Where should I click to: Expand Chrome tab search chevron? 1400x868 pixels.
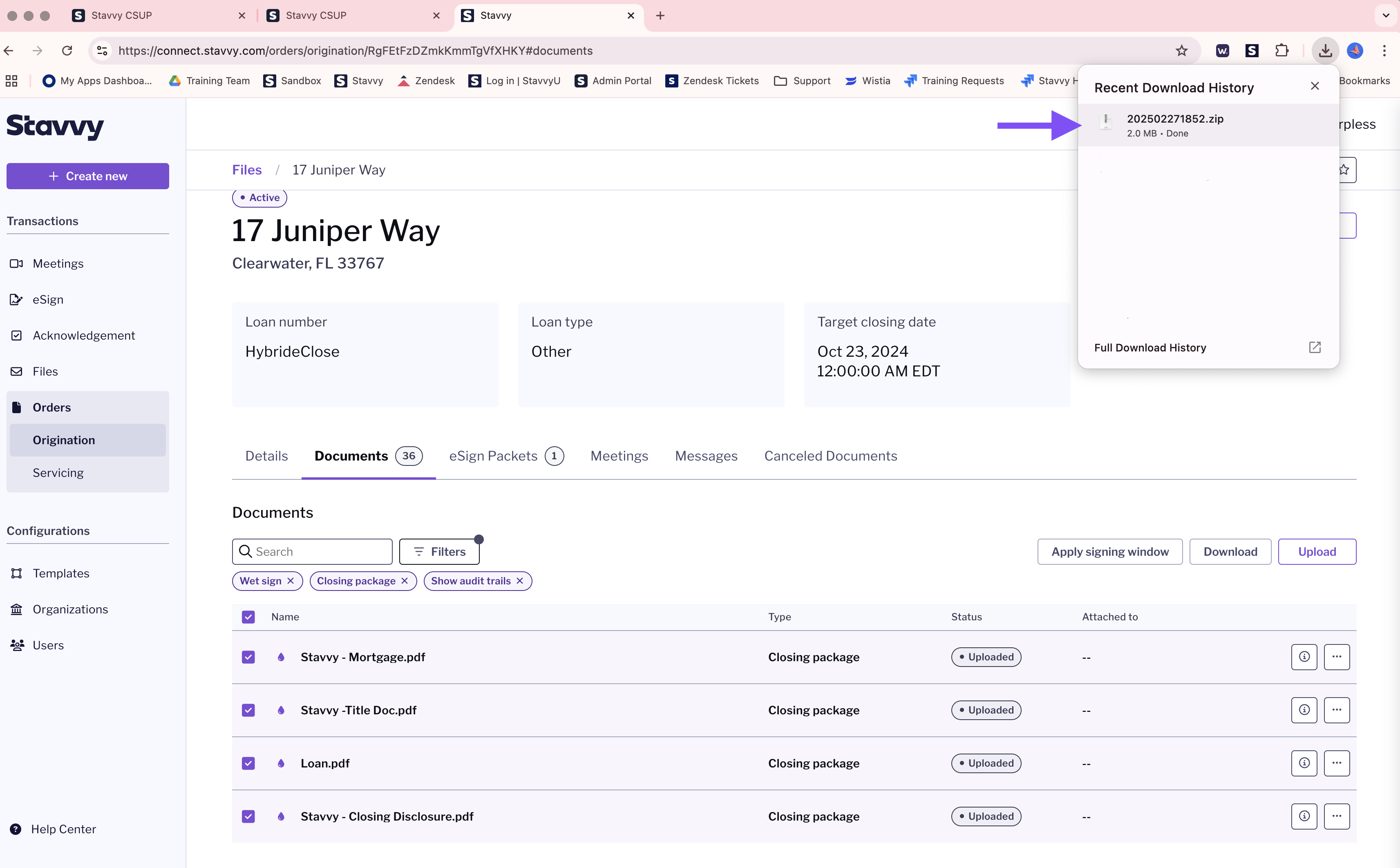[1386, 16]
